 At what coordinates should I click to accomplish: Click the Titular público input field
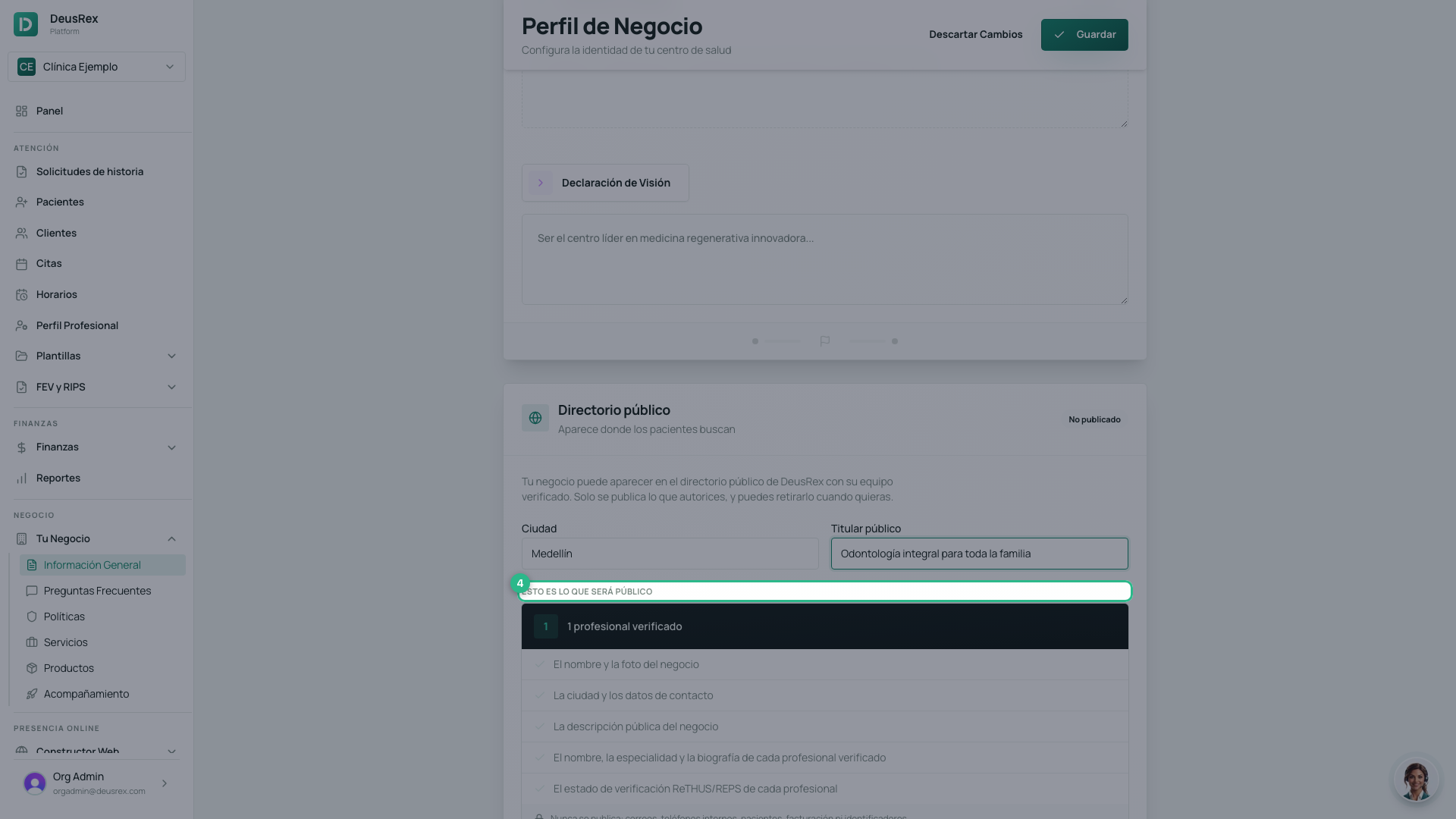[980, 554]
